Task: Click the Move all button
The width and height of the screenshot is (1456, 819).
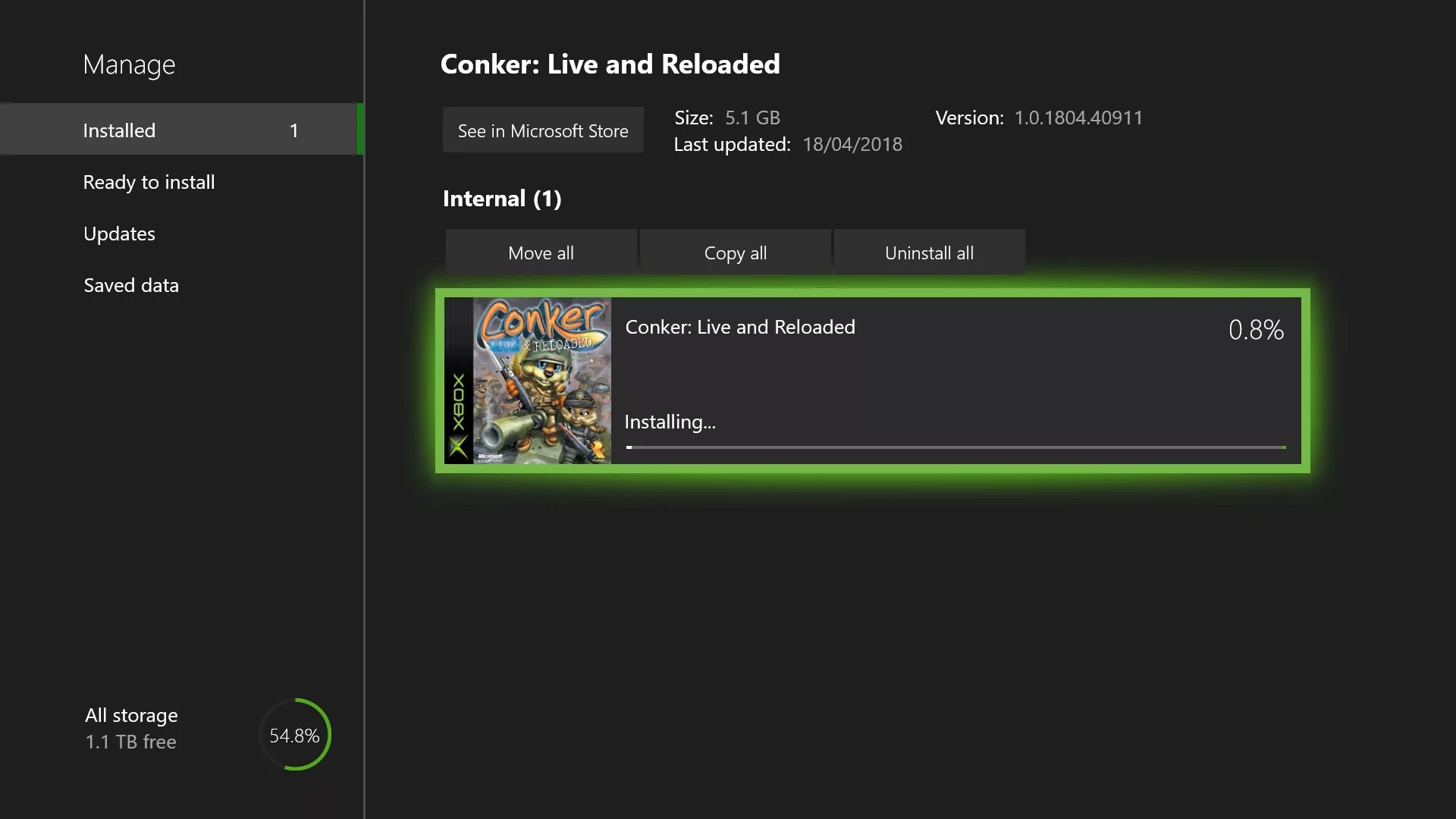Action: [541, 253]
